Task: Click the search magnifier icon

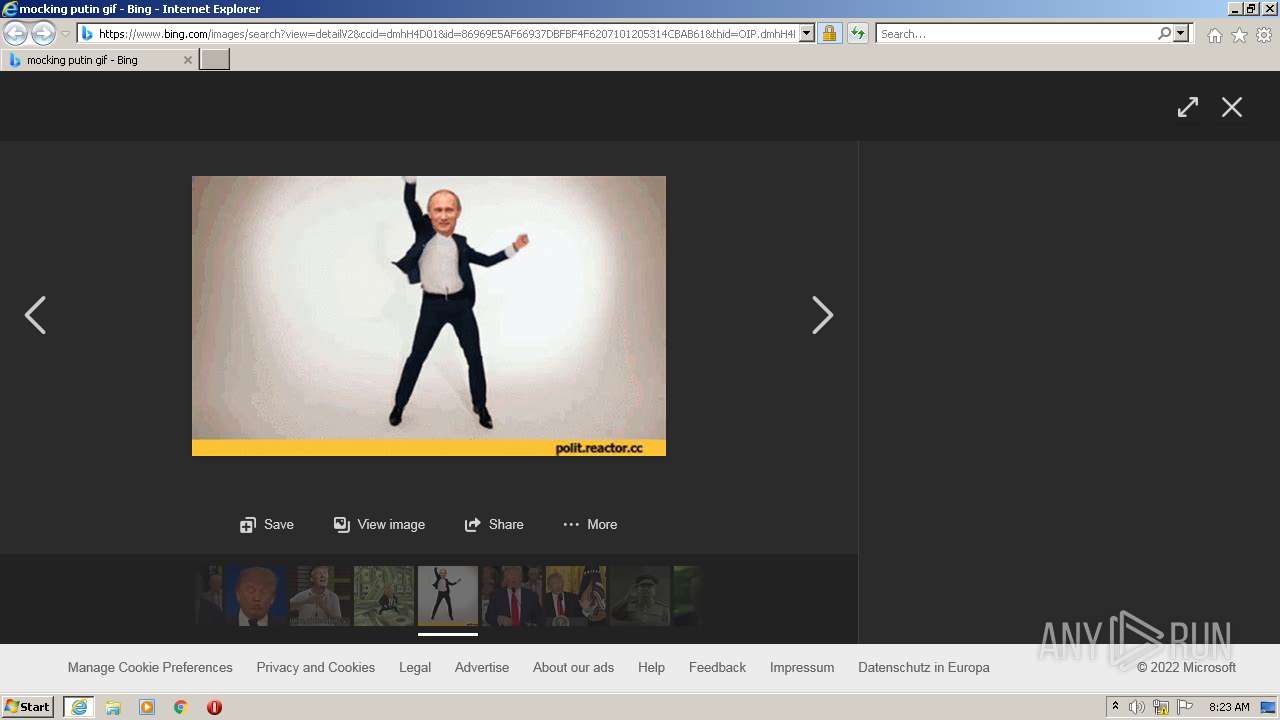Action: coord(1164,34)
